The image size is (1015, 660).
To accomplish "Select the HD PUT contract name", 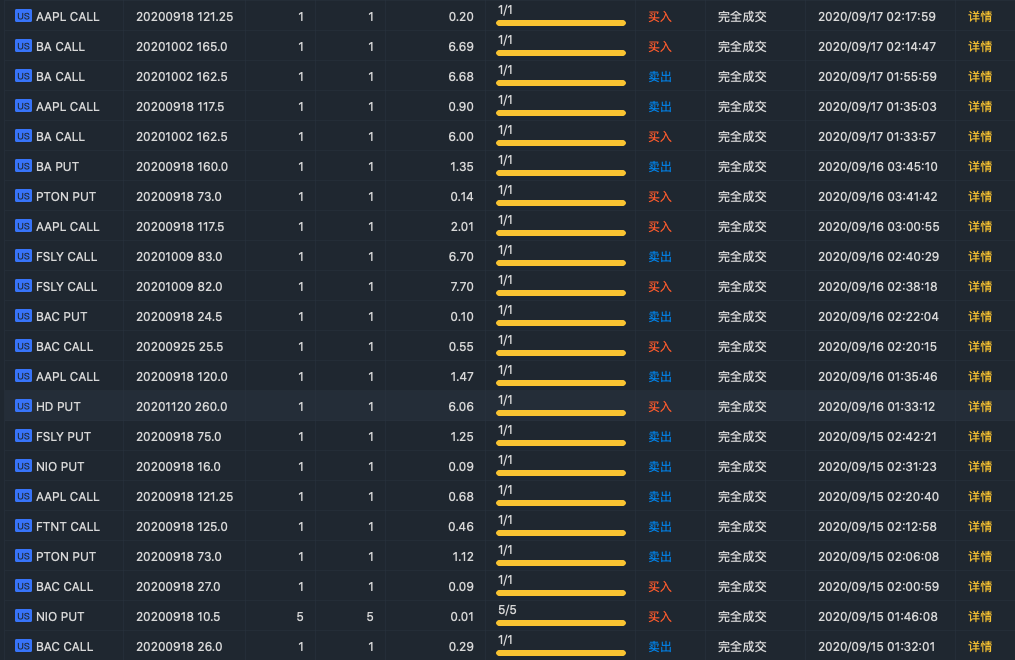I will click(58, 406).
